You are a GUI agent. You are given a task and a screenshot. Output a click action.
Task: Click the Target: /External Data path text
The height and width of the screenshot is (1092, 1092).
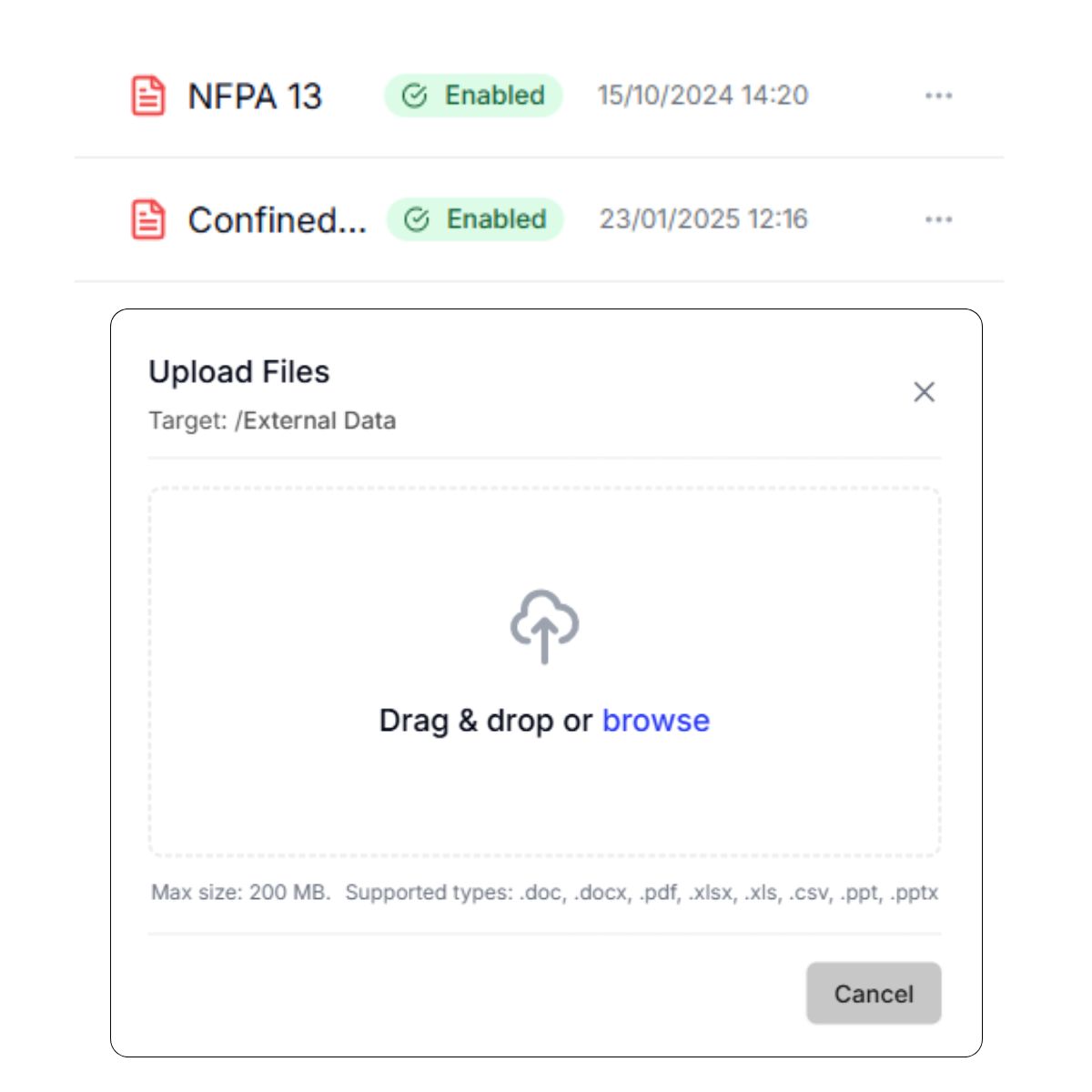tap(272, 421)
